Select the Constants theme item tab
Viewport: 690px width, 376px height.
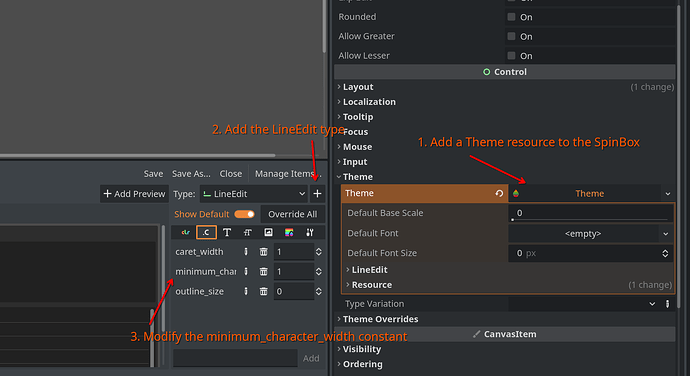[x=206, y=232]
